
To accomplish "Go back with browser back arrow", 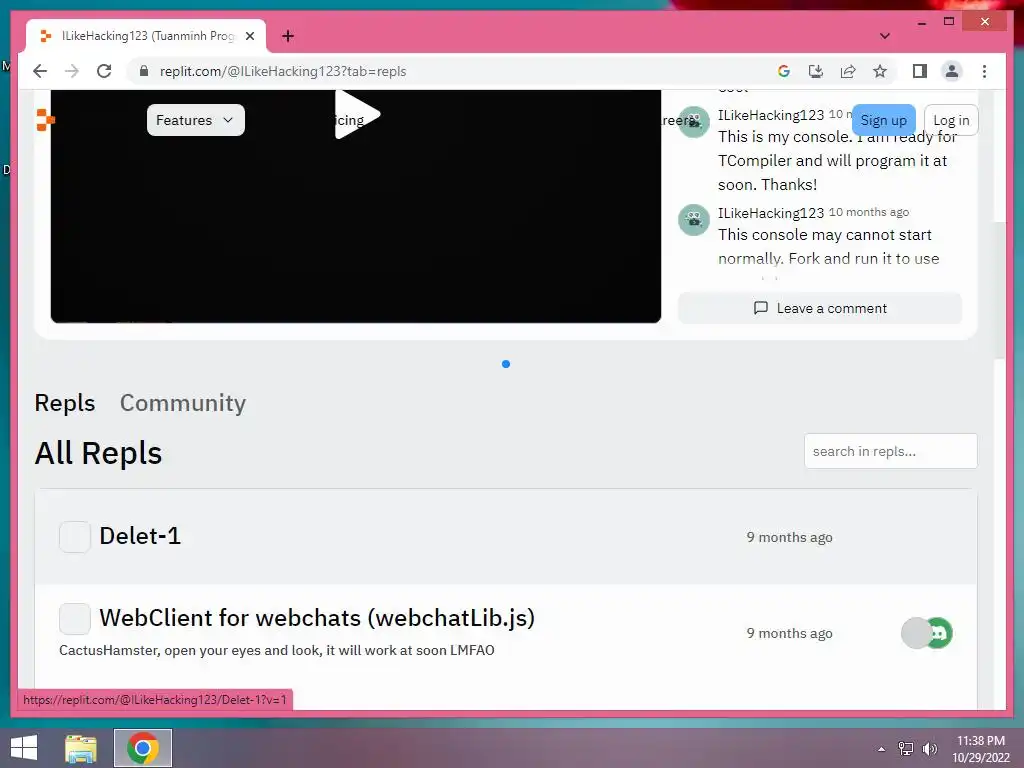I will 40,71.
